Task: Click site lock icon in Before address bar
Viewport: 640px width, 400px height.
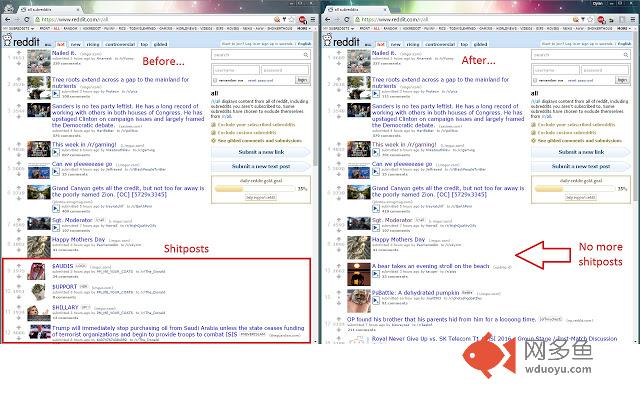Action: tap(38, 20)
